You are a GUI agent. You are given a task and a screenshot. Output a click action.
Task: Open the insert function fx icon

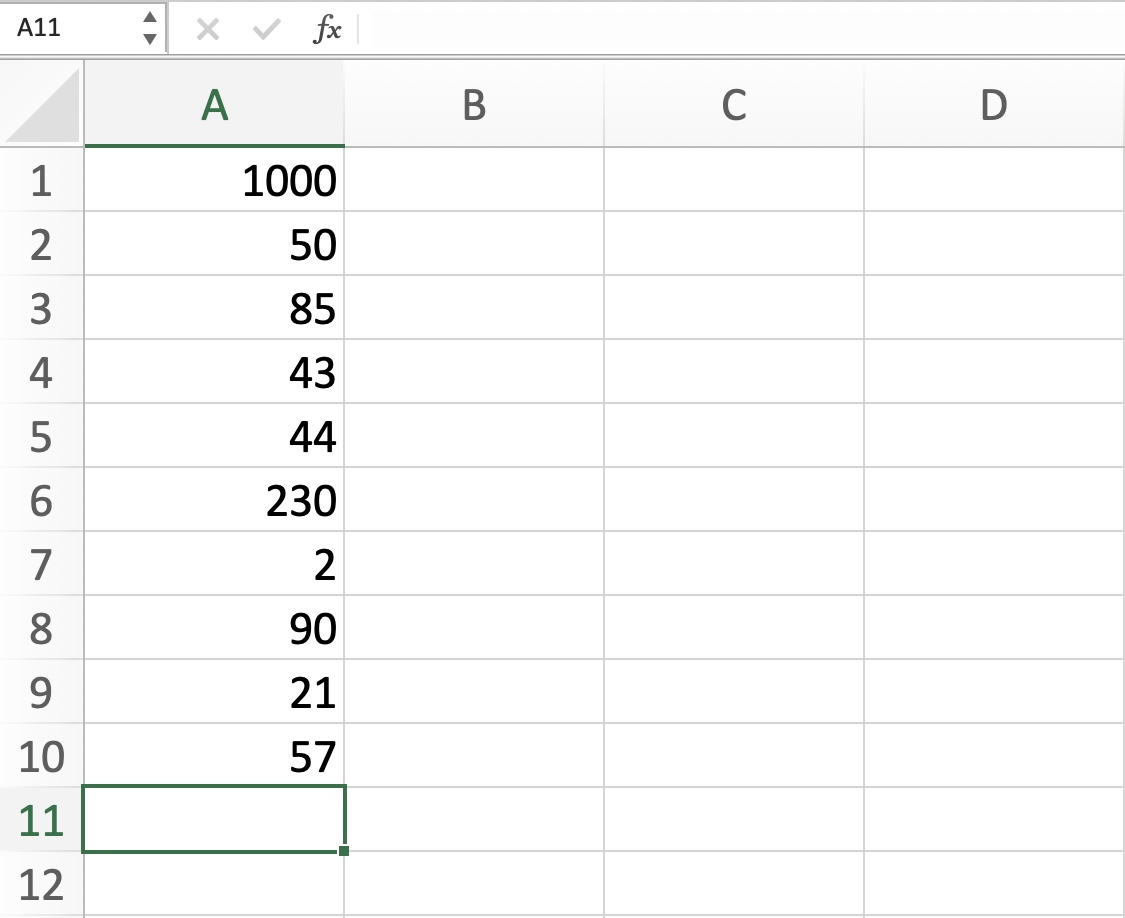(x=328, y=29)
